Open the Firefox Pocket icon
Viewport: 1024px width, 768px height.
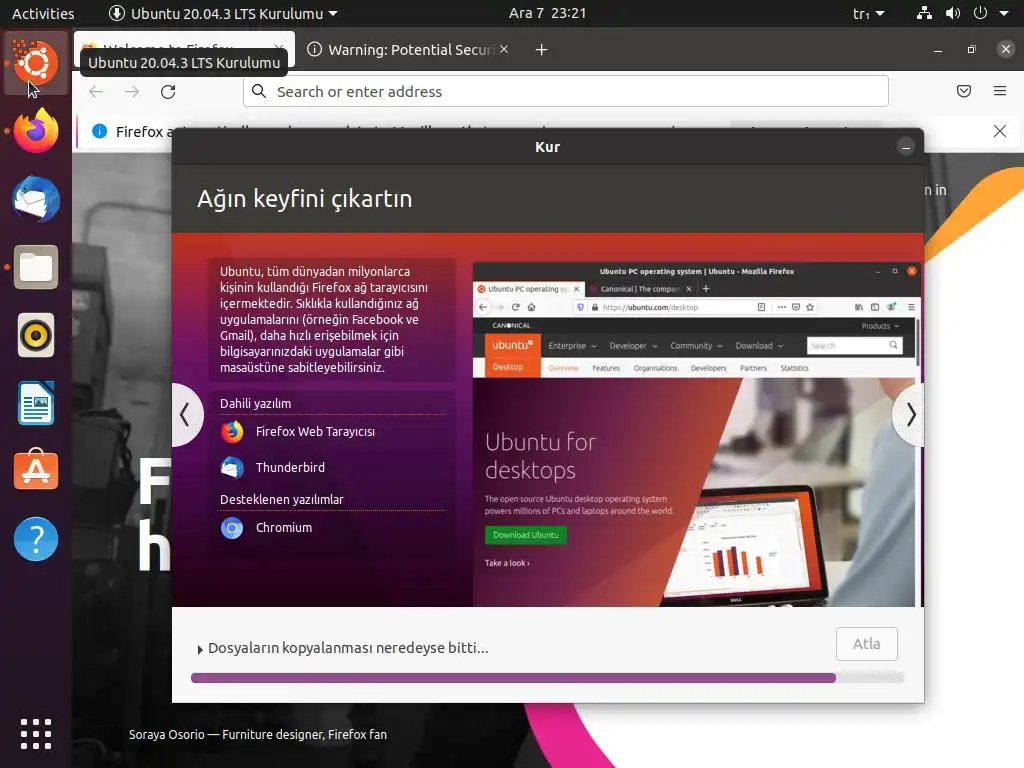[x=964, y=91]
